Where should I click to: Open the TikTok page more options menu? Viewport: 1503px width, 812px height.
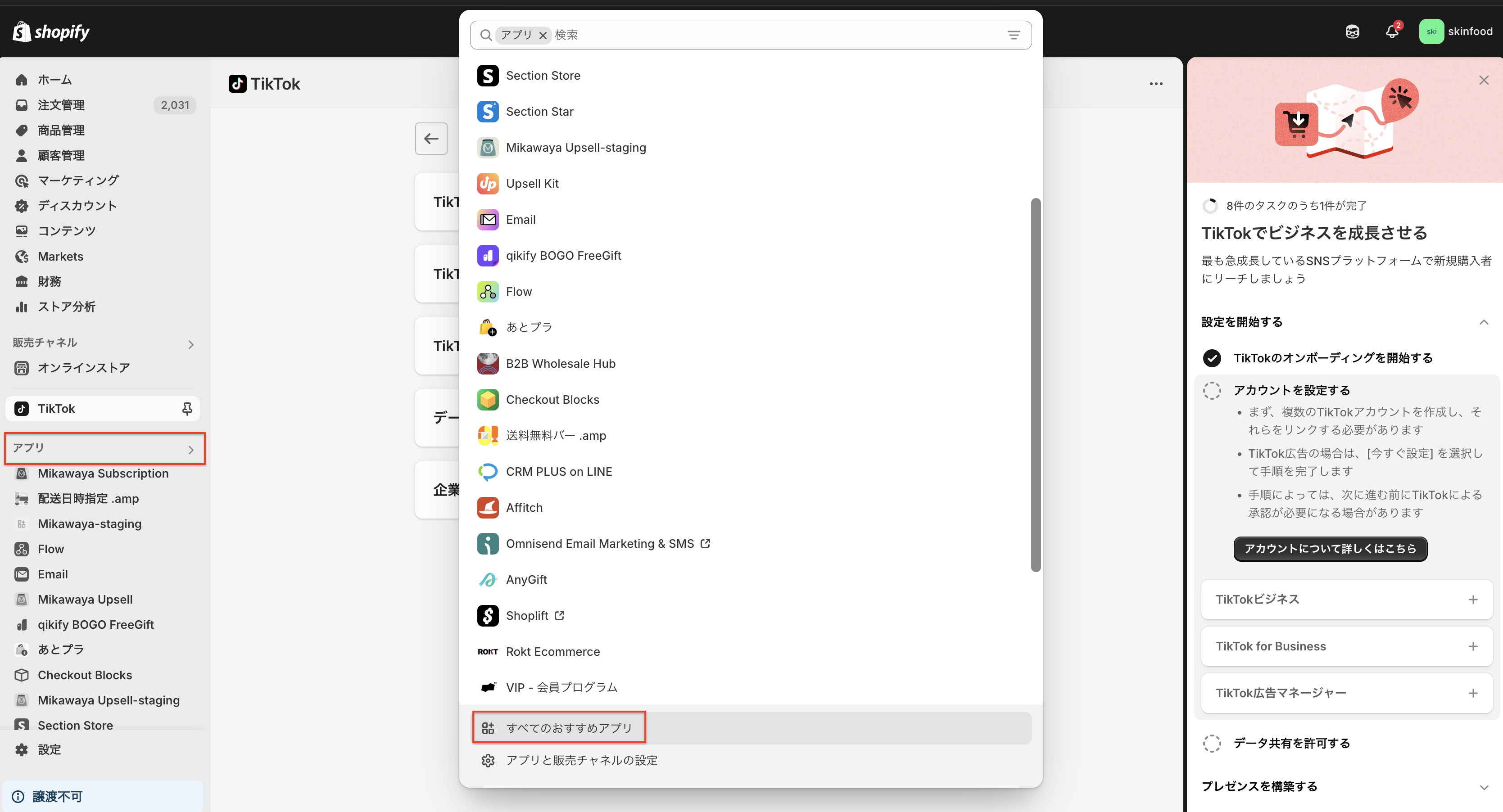(x=1156, y=84)
